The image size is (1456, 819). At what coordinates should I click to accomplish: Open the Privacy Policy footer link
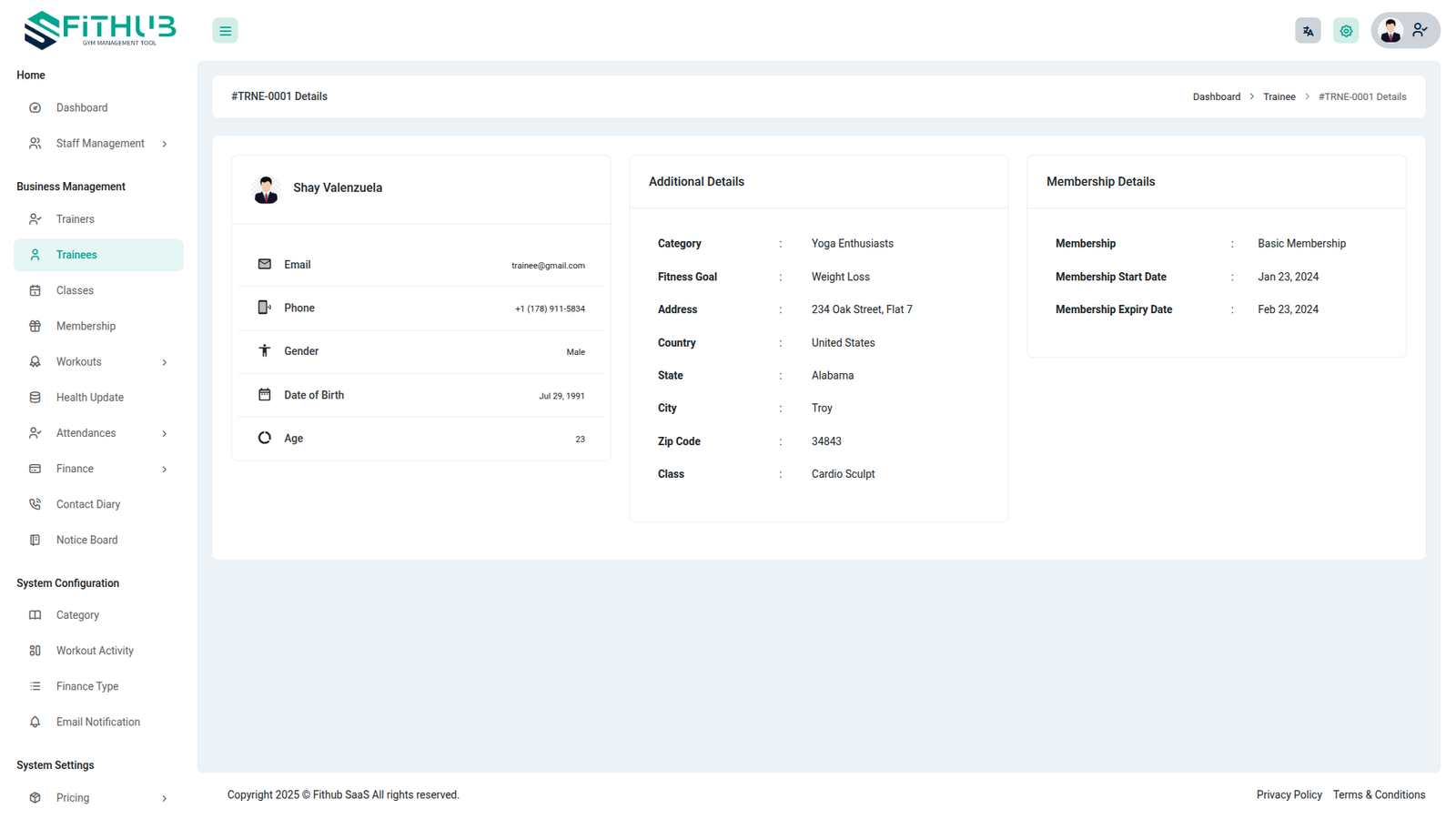click(x=1289, y=794)
